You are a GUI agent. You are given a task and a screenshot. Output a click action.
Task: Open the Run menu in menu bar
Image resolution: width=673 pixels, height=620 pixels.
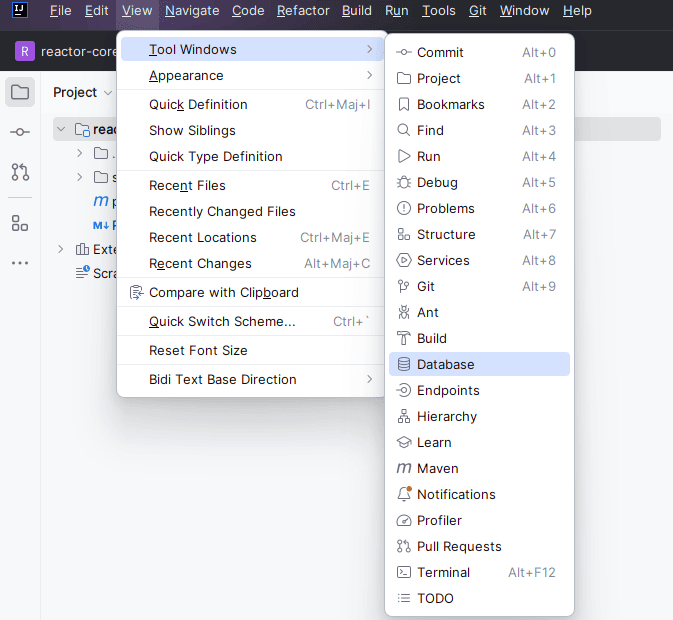[397, 10]
